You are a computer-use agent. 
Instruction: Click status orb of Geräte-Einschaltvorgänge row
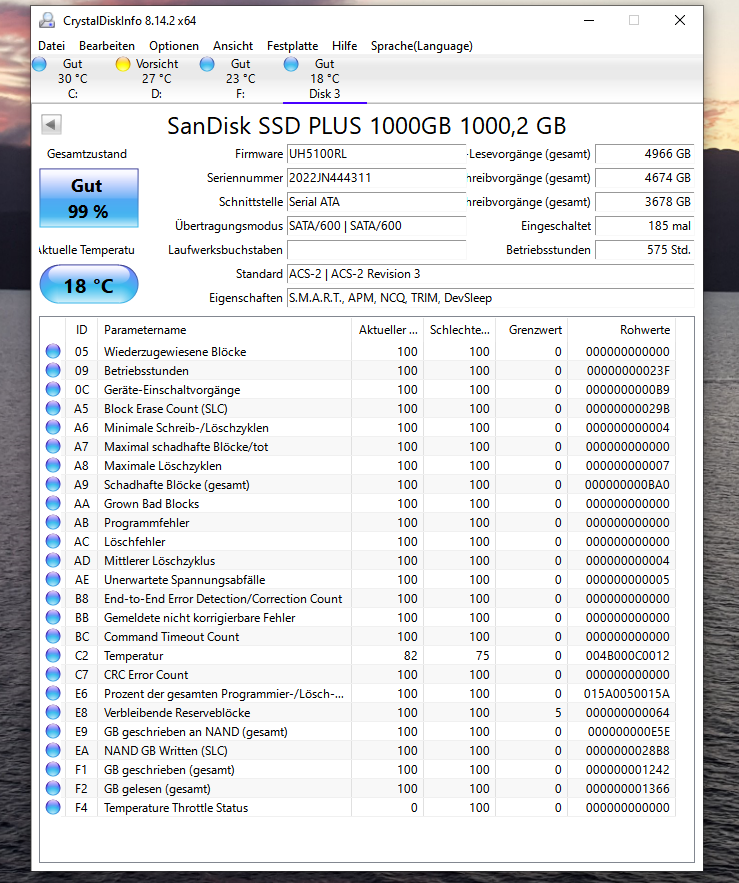coord(53,390)
